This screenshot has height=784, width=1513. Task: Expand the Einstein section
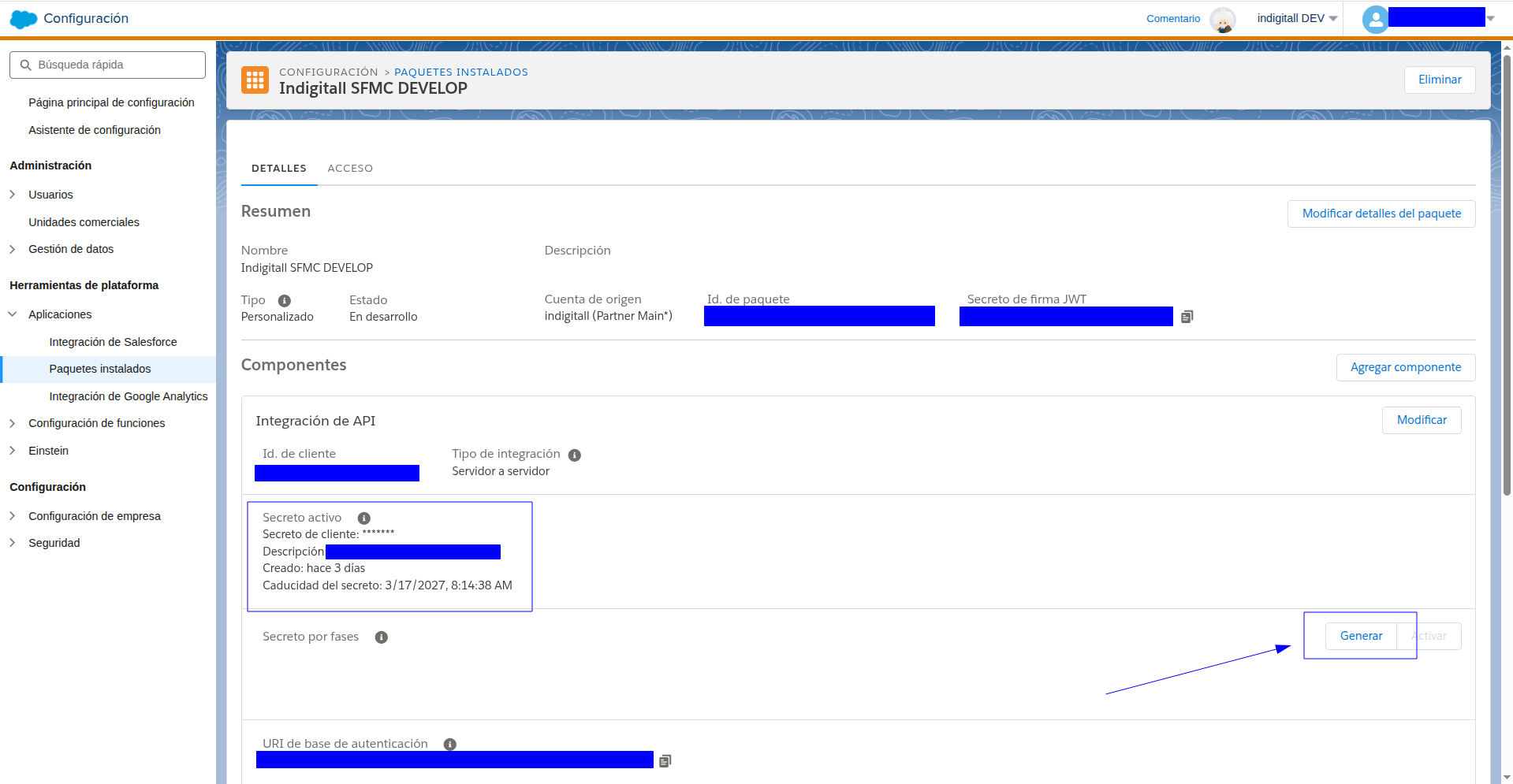pos(12,451)
